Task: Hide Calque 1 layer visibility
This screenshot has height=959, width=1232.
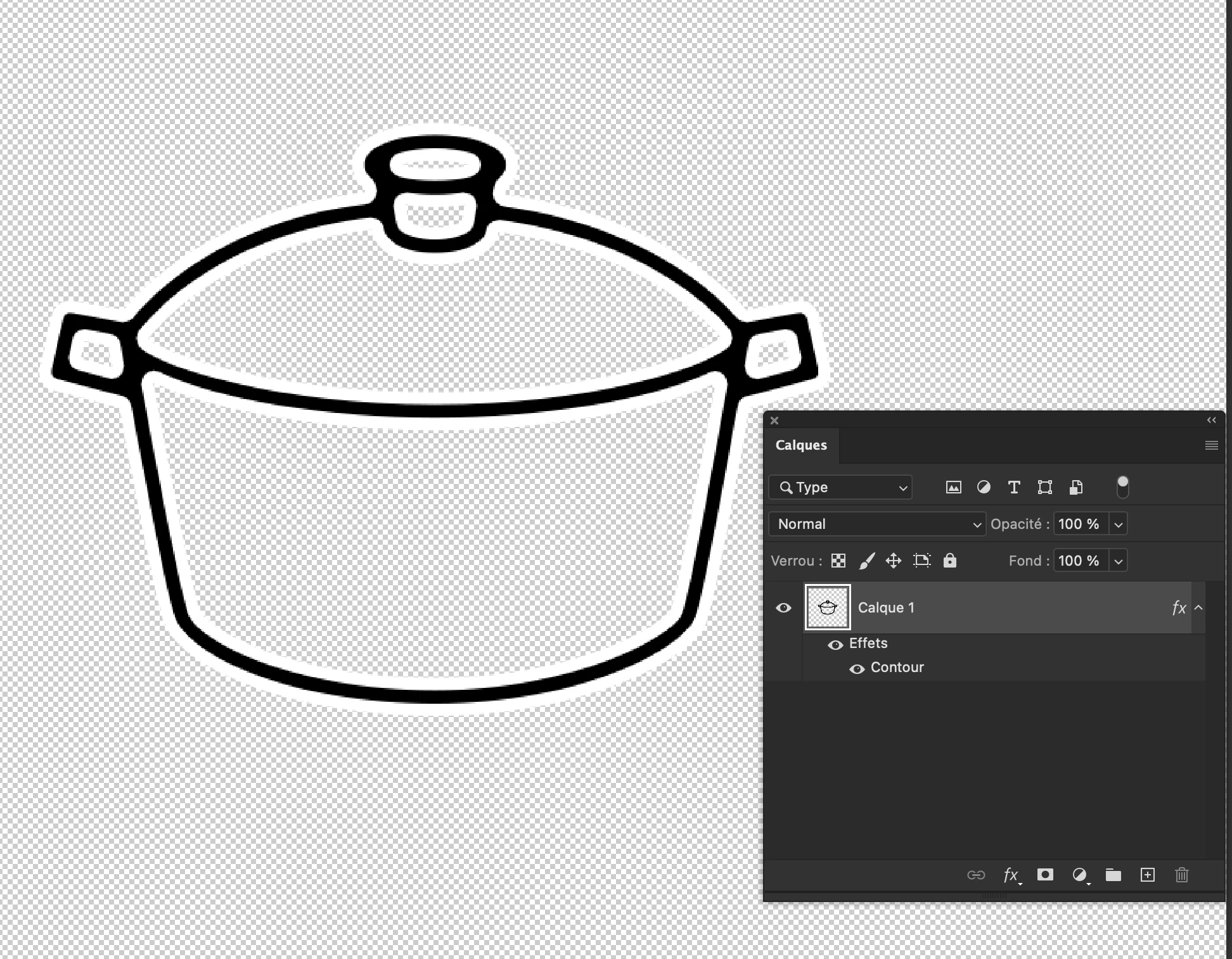Action: pyautogui.click(x=783, y=607)
